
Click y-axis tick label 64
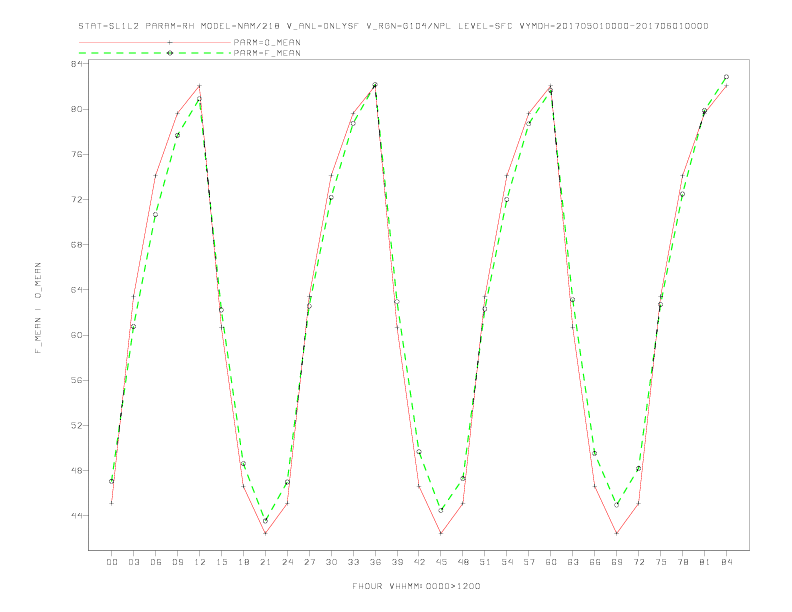76,290
